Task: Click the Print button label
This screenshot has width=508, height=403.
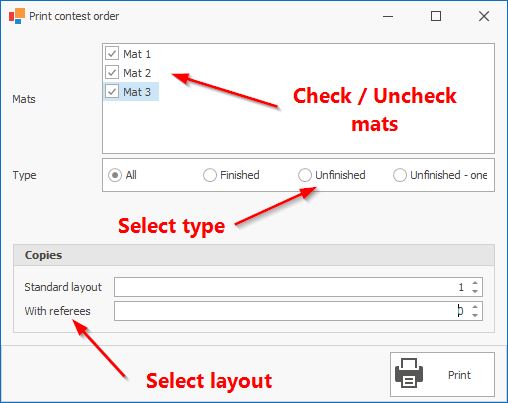Action: click(x=459, y=375)
